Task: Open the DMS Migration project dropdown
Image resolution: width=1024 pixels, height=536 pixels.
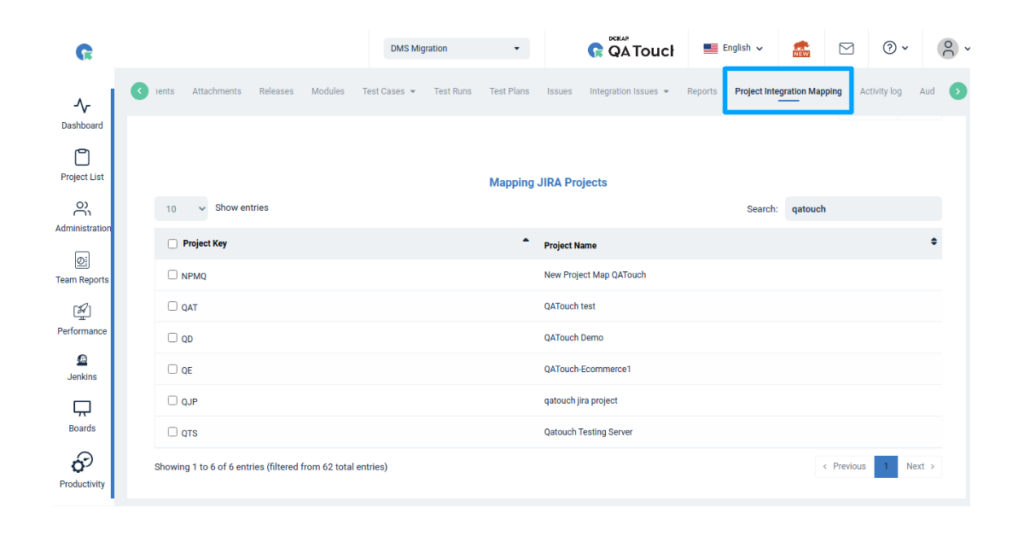Action: point(456,48)
